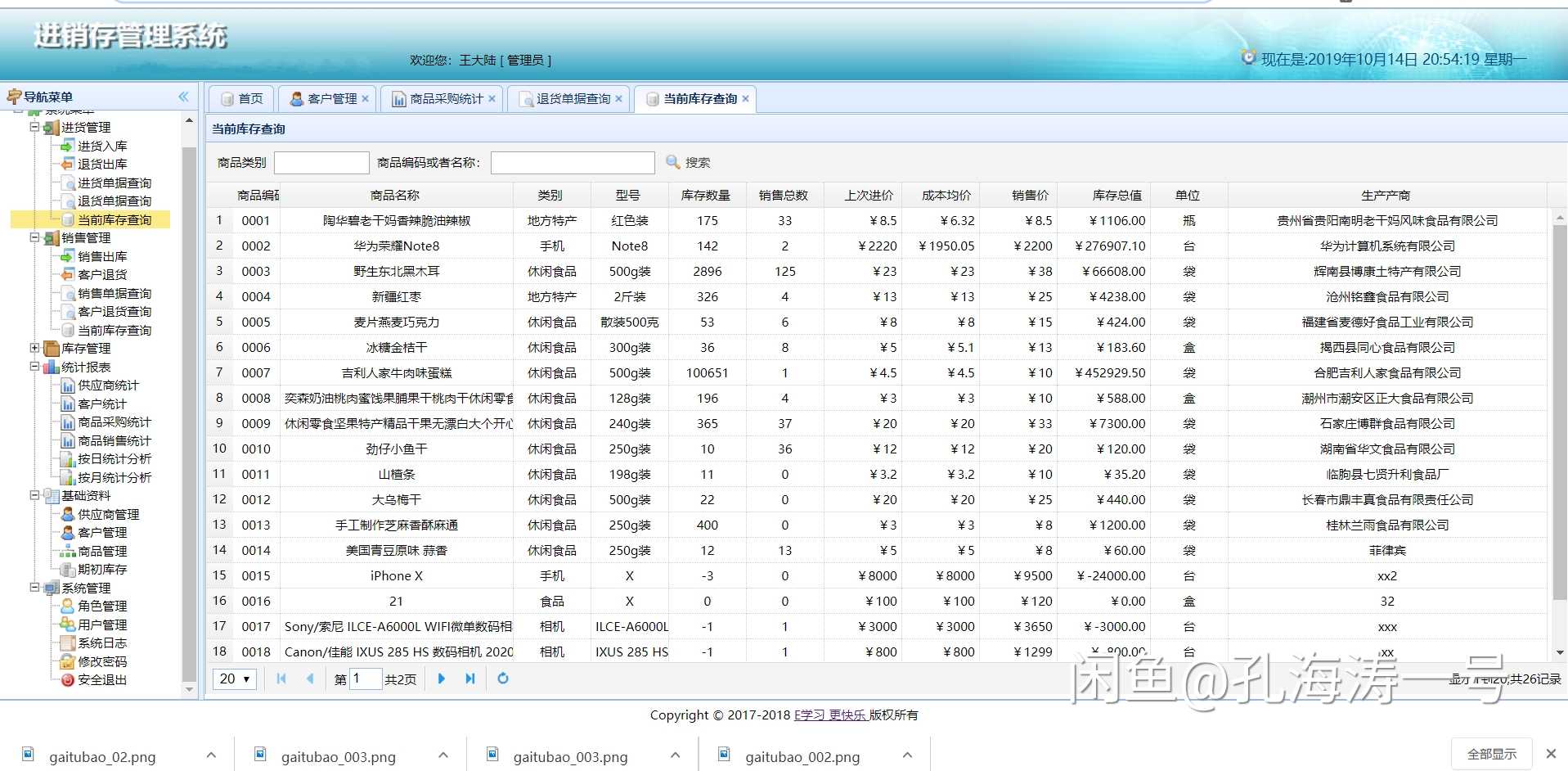
Task: Collapse the 系统管理 tree node
Action: (34, 588)
